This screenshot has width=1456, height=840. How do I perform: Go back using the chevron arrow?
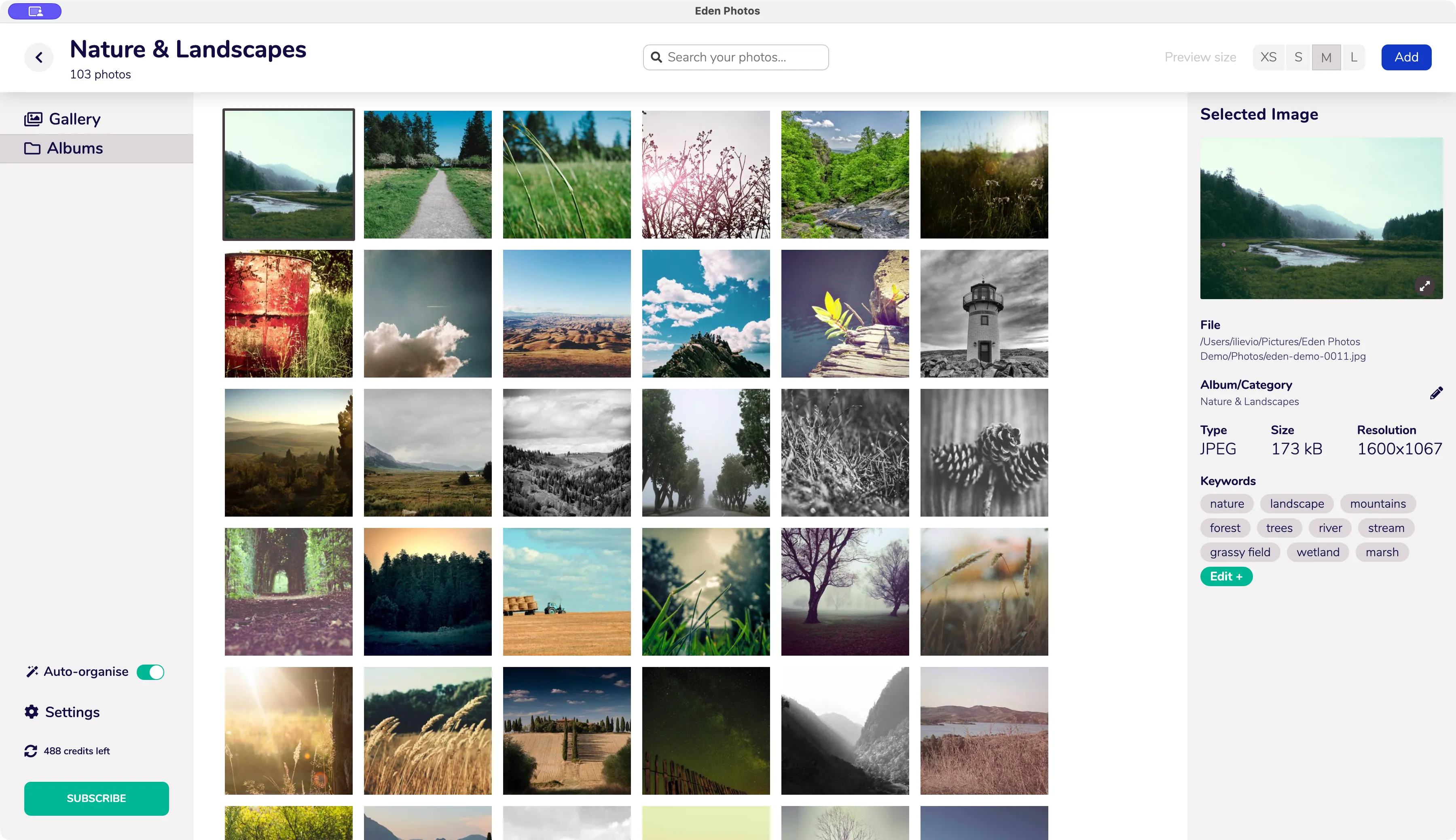(39, 57)
